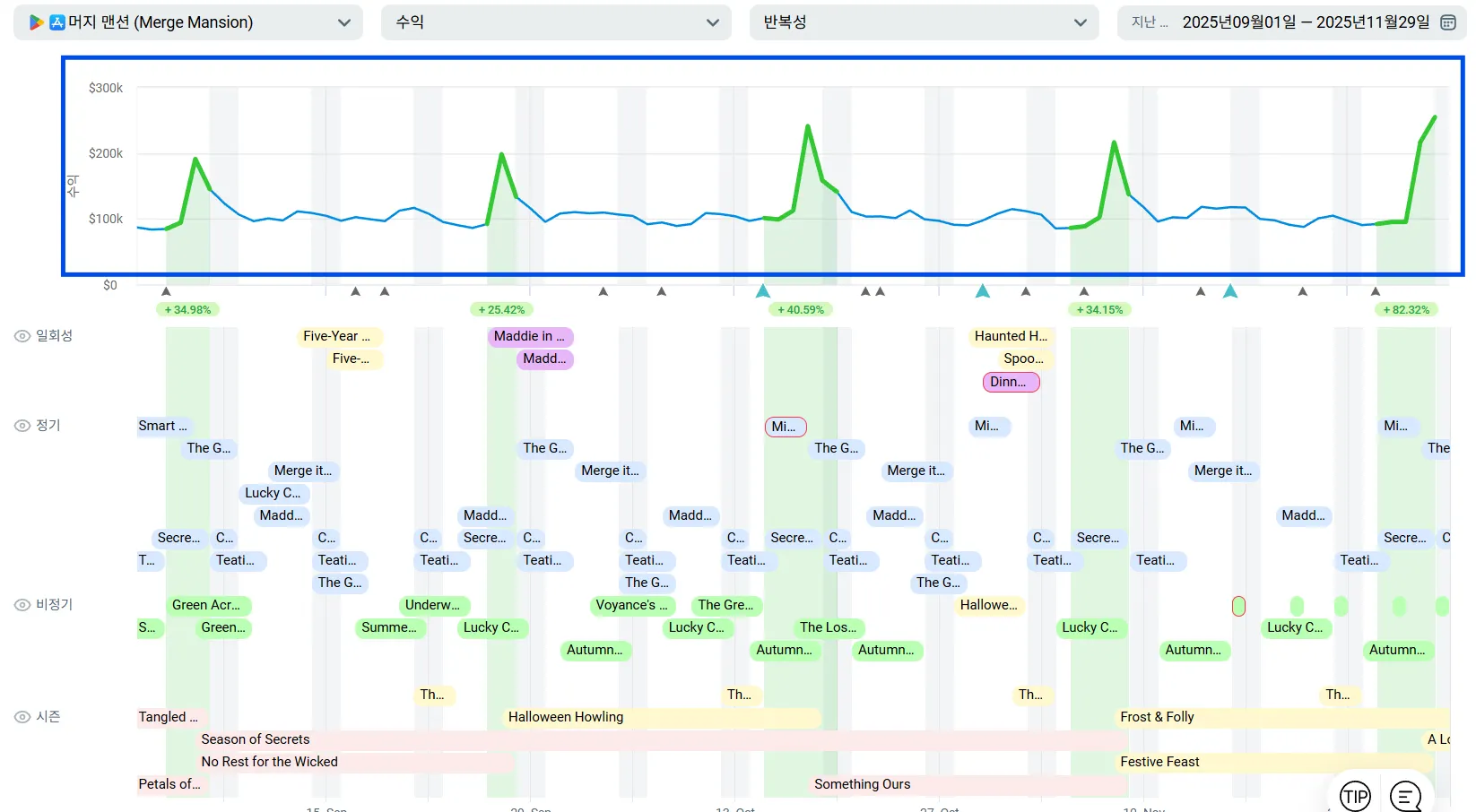The width and height of the screenshot is (1476, 812).
Task: Select the Five-Year ... one-time event tag
Action: tap(340, 337)
